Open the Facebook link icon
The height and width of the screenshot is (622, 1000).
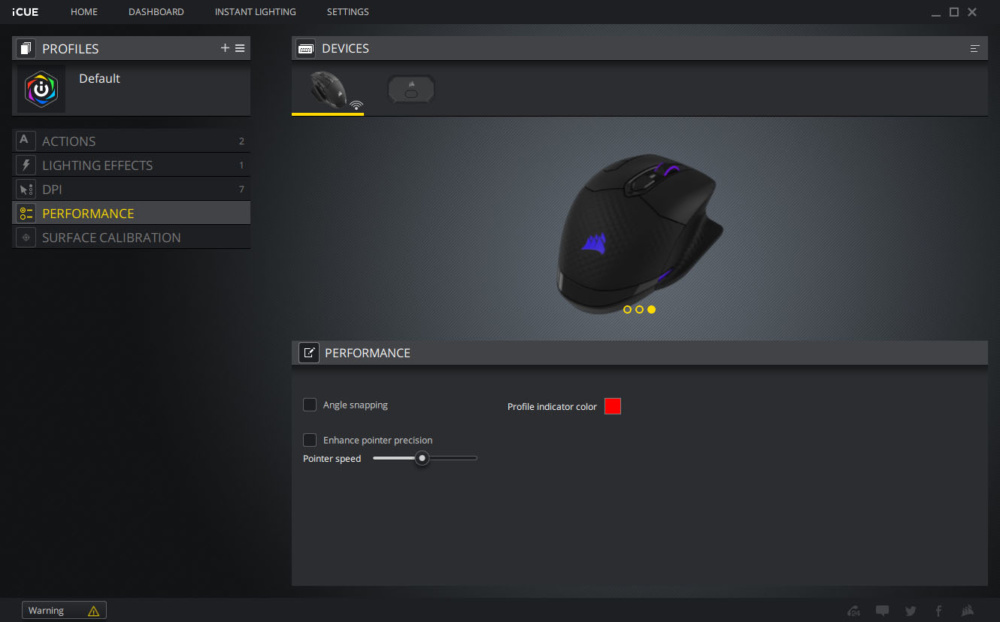click(938, 611)
